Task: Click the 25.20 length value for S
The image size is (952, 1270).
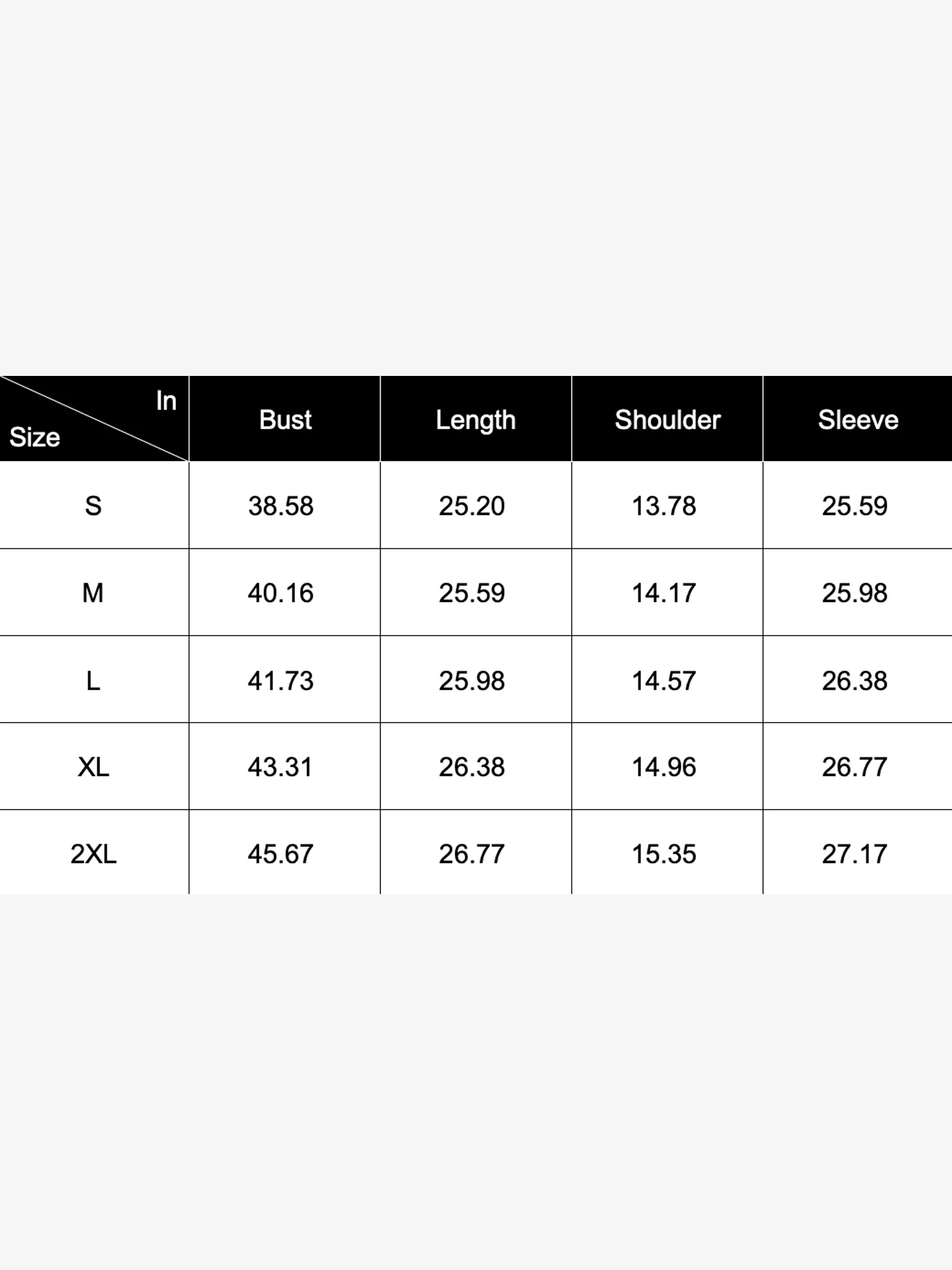Action: pyautogui.click(x=472, y=506)
